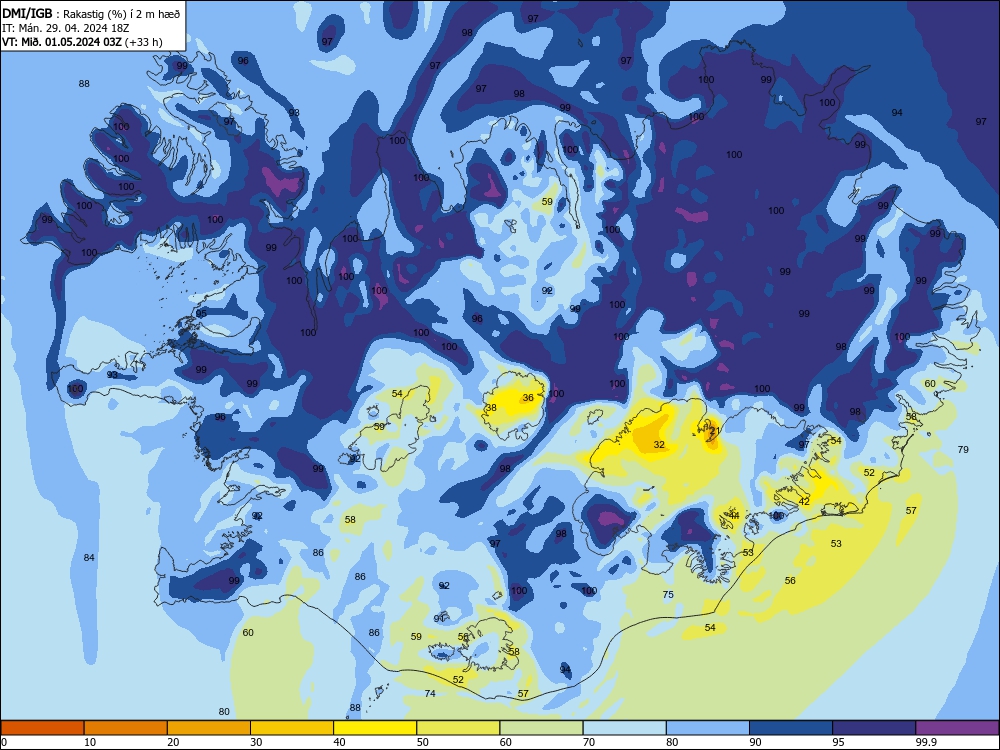Image resolution: width=1000 pixels, height=750 pixels.
Task: Click the humidity value '38' on the map
Action: coord(491,408)
